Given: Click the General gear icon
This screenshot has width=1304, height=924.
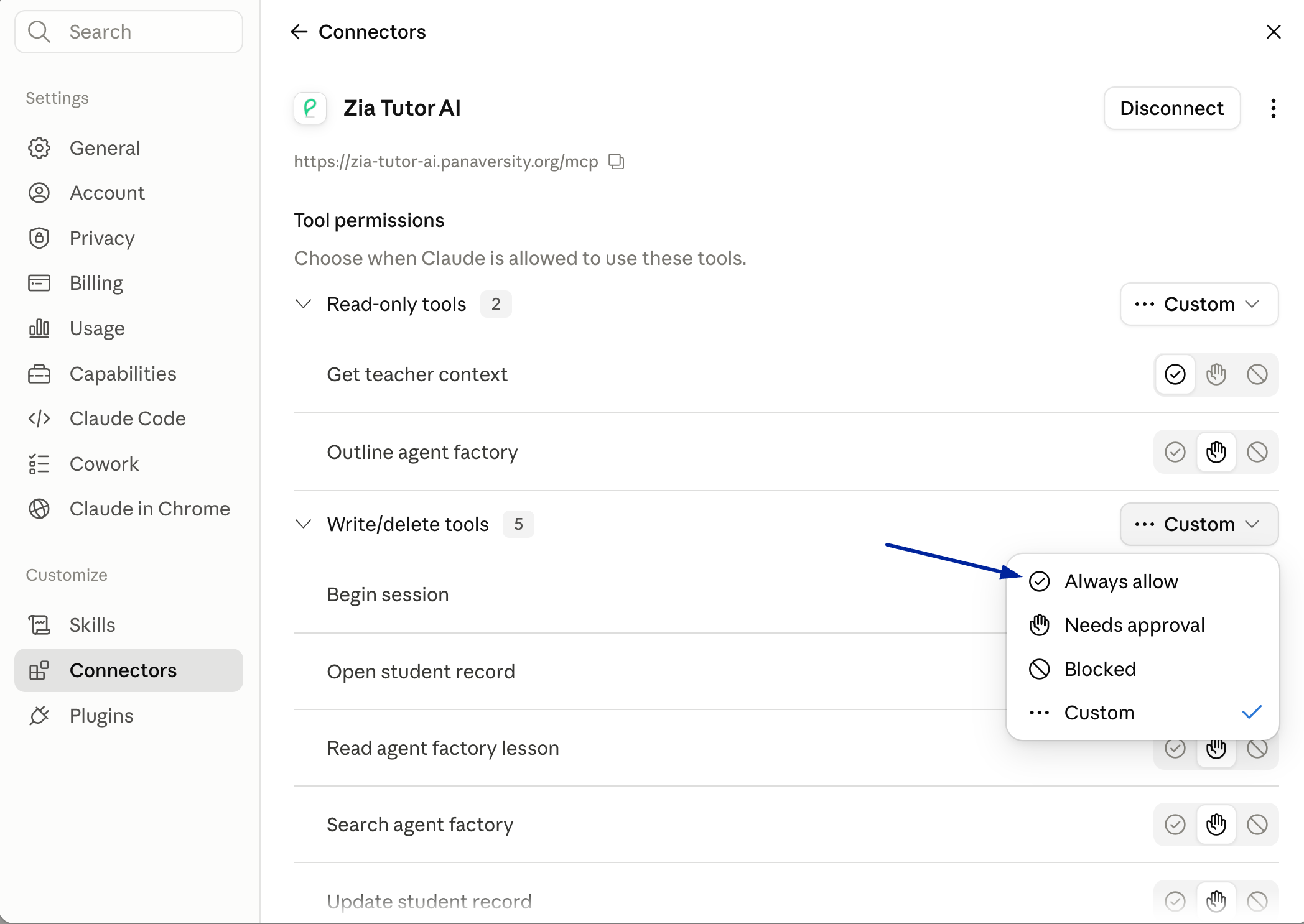Looking at the screenshot, I should [x=39, y=148].
